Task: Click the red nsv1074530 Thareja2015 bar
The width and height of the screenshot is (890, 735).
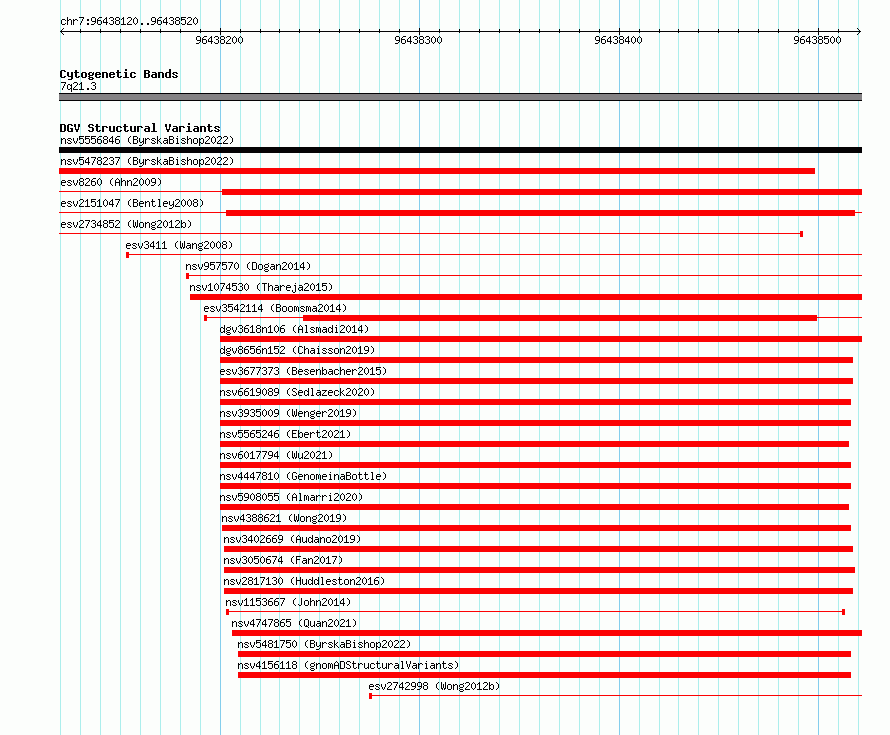Action: [x=526, y=297]
